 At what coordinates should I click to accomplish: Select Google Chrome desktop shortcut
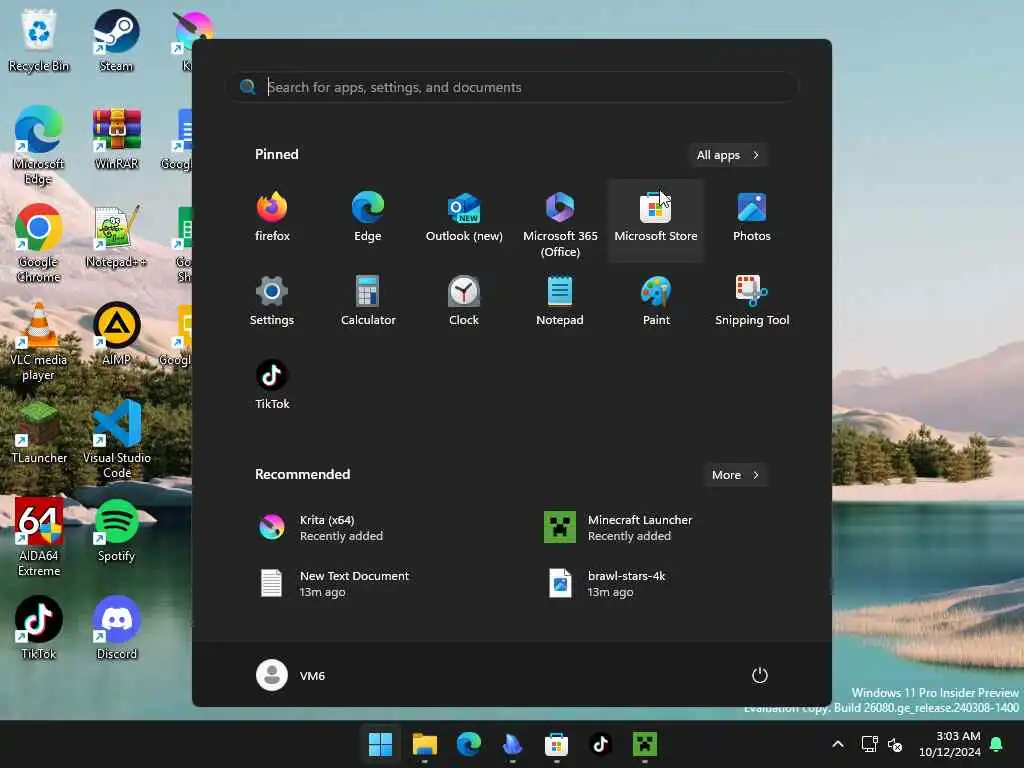click(39, 244)
